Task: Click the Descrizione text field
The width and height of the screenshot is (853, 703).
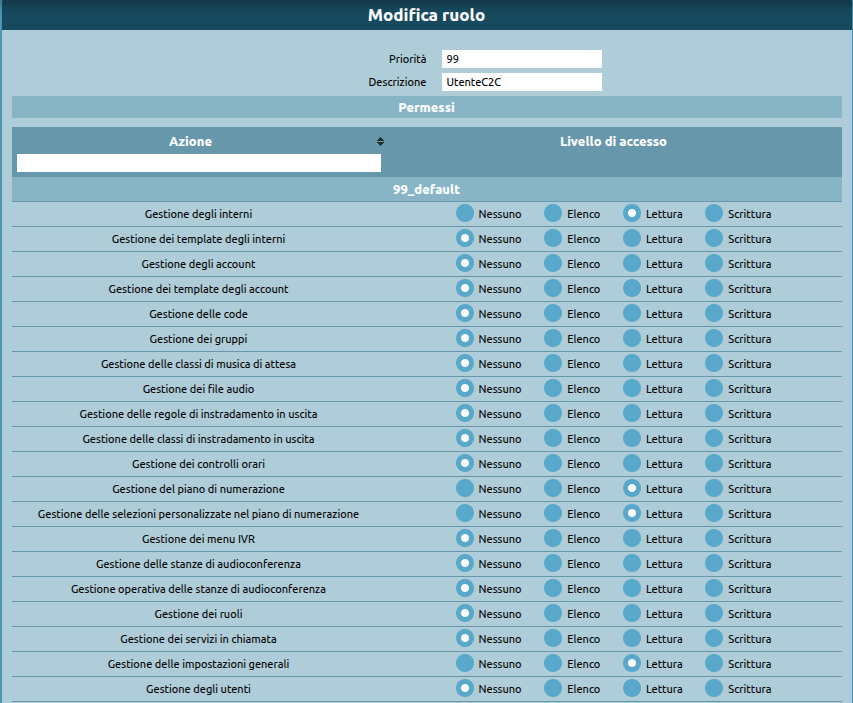Action: pyautogui.click(x=521, y=82)
